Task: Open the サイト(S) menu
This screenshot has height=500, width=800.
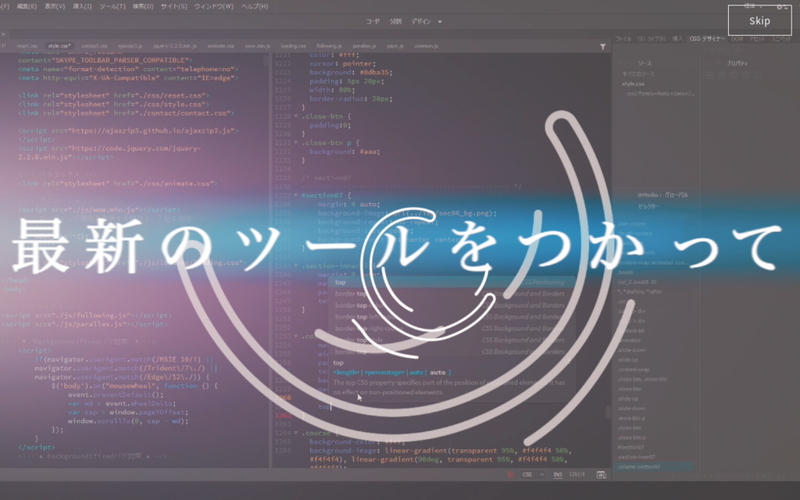Action: pyautogui.click(x=174, y=7)
